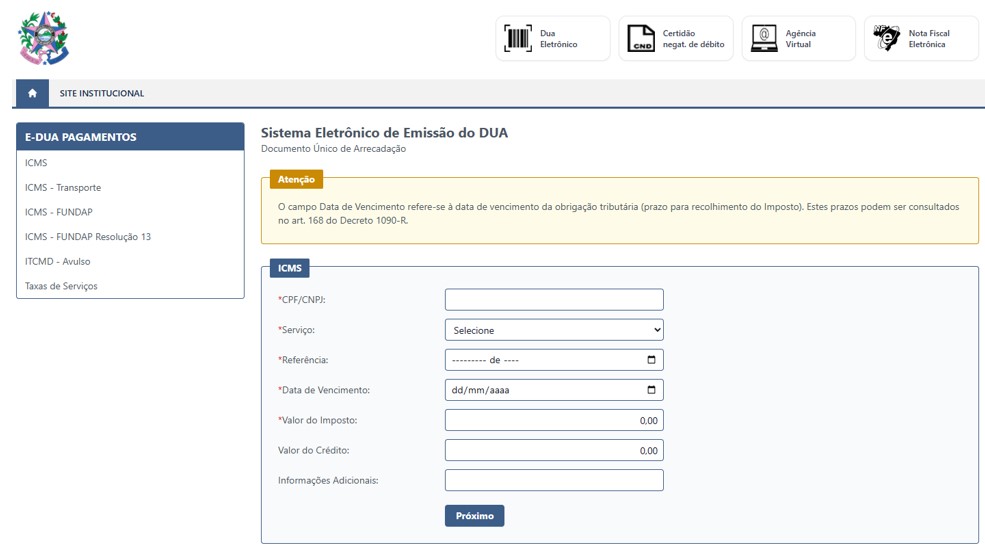Click the Informações Adicionais text field
Image resolution: width=985 pixels, height=548 pixels.
tap(553, 480)
